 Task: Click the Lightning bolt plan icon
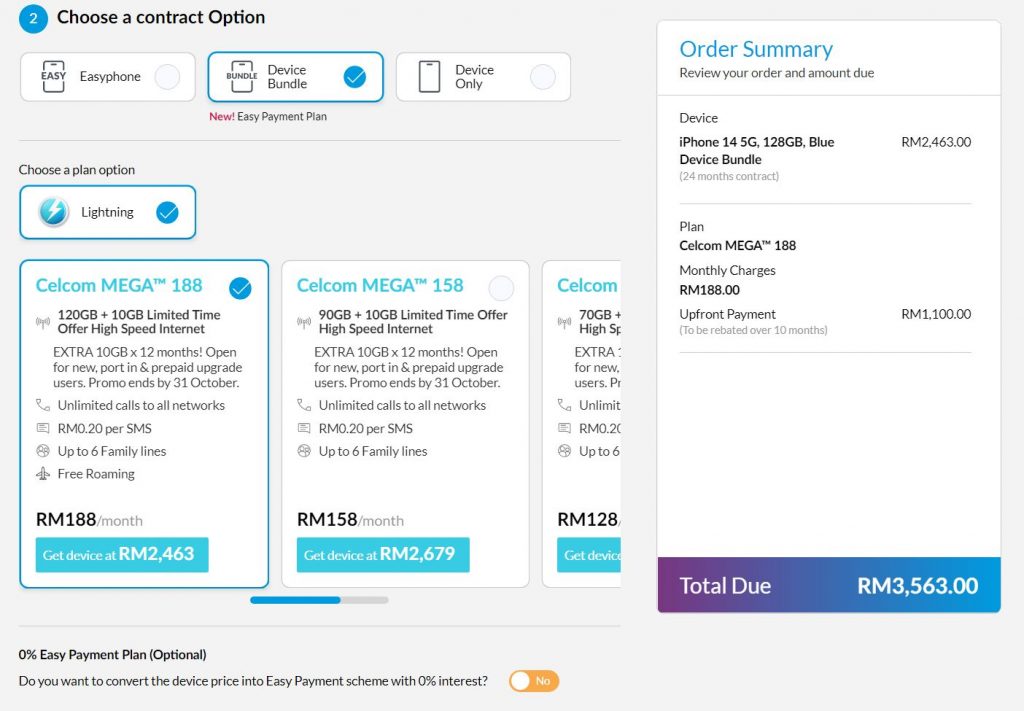click(54, 212)
